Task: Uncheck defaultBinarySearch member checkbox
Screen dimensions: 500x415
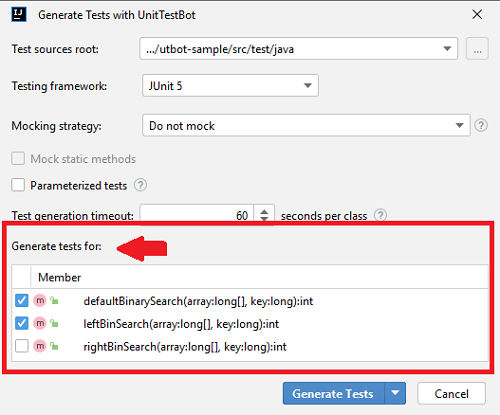Action: click(22, 301)
